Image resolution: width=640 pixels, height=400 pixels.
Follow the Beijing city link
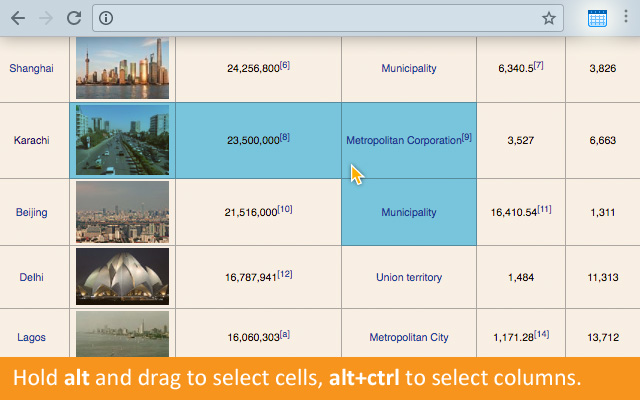31,212
